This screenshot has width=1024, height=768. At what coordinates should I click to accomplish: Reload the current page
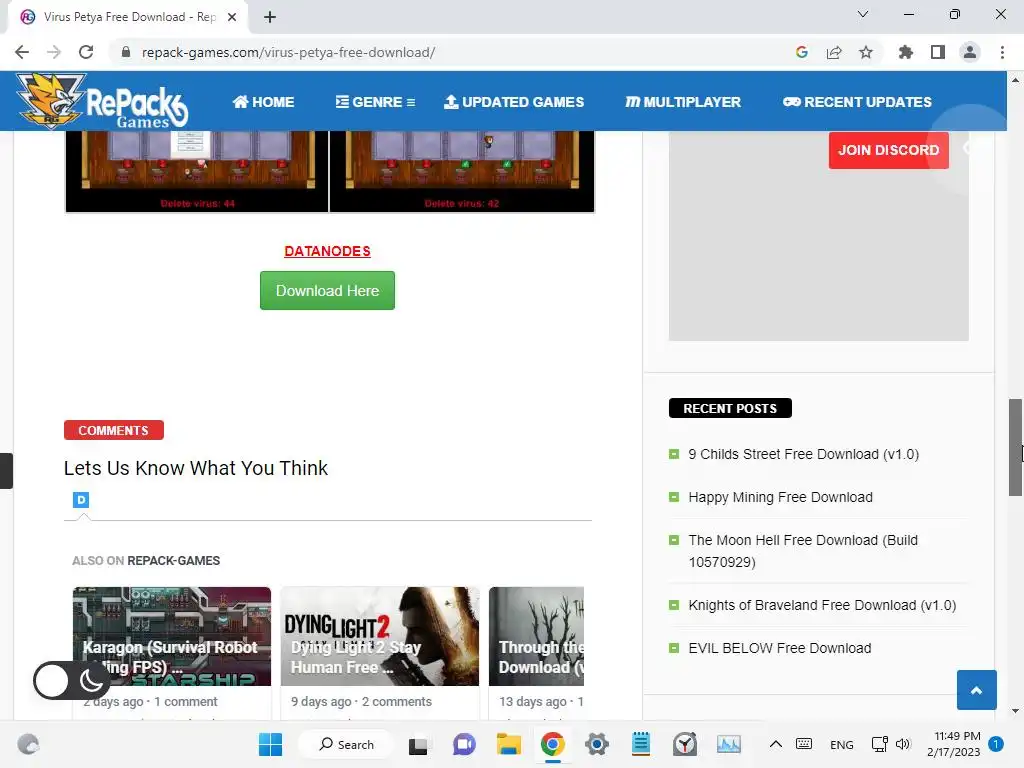[x=86, y=52]
